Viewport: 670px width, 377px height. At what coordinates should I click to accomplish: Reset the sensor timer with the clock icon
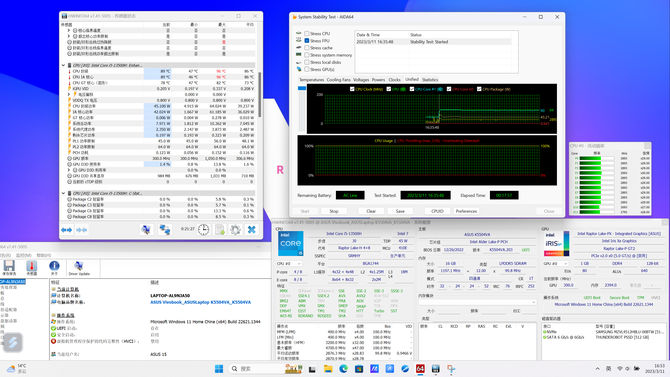point(203,230)
